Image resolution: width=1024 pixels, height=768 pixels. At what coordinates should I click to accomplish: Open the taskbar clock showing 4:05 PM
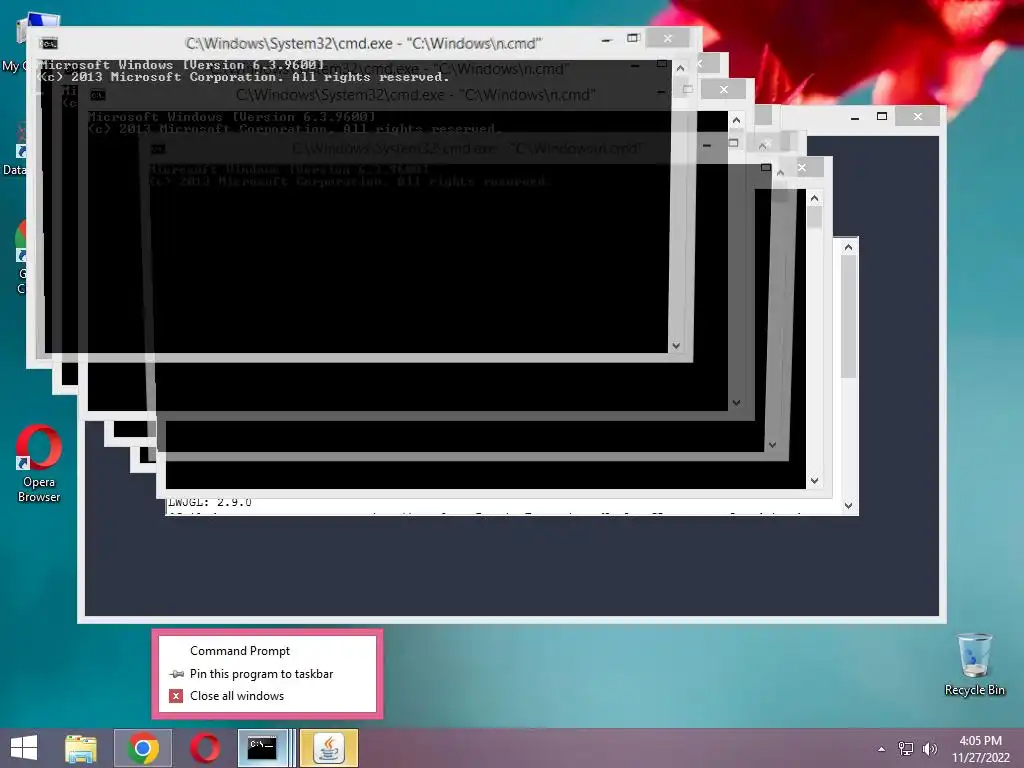click(980, 749)
